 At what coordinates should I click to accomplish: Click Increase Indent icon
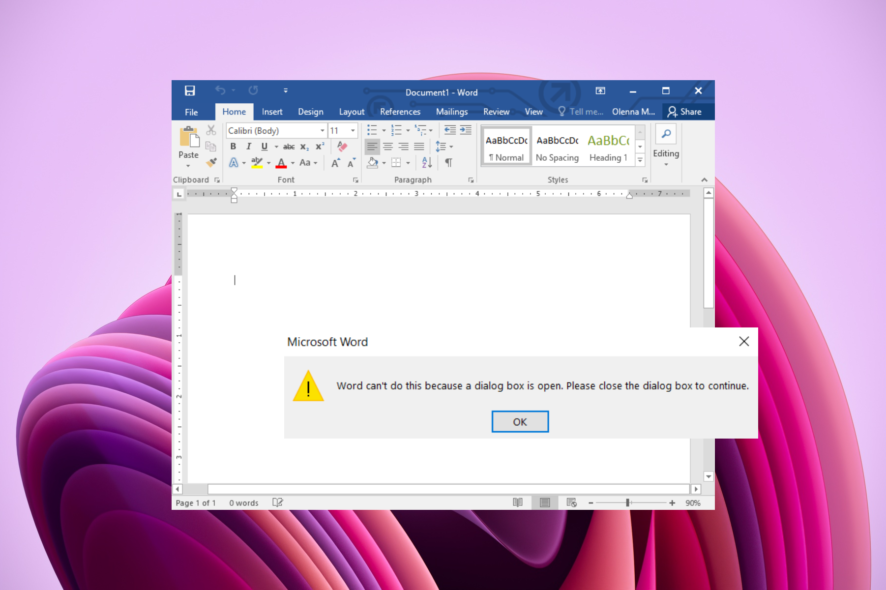click(x=466, y=131)
